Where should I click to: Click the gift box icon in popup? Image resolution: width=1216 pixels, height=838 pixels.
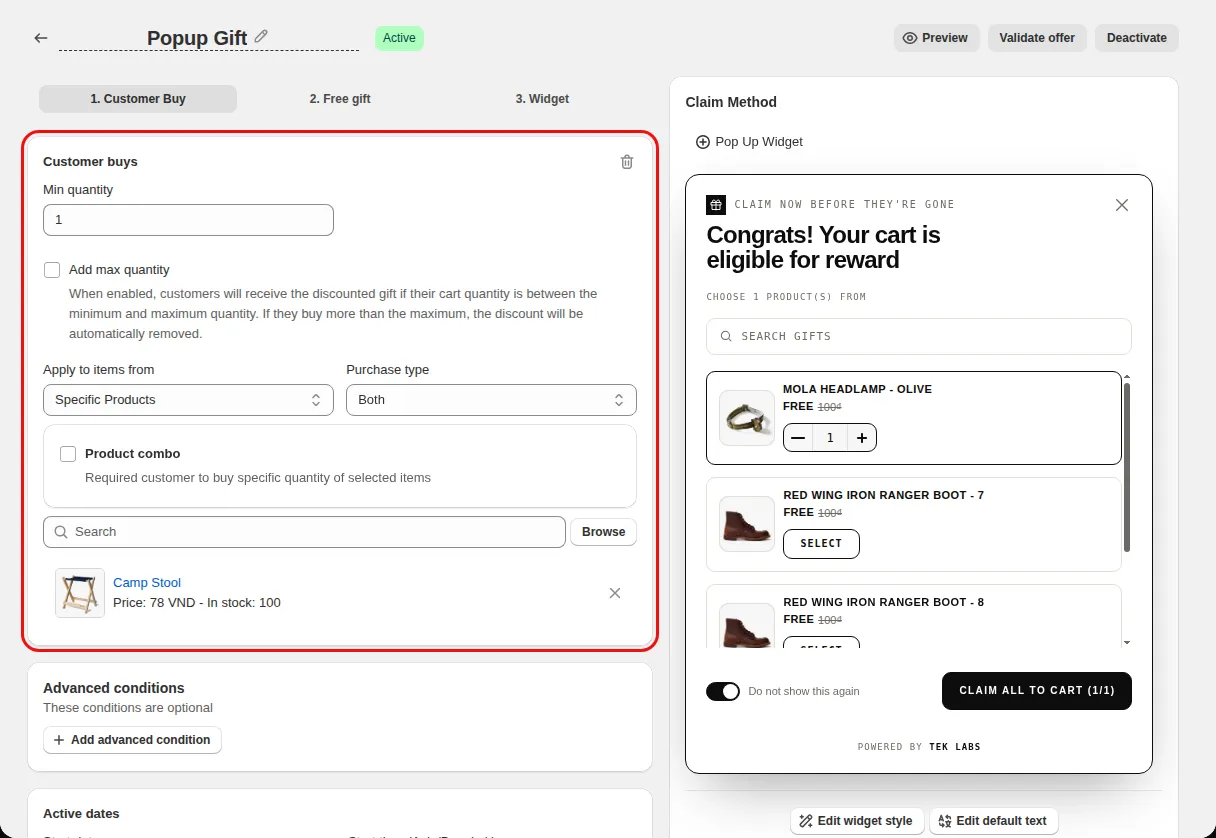[716, 205]
